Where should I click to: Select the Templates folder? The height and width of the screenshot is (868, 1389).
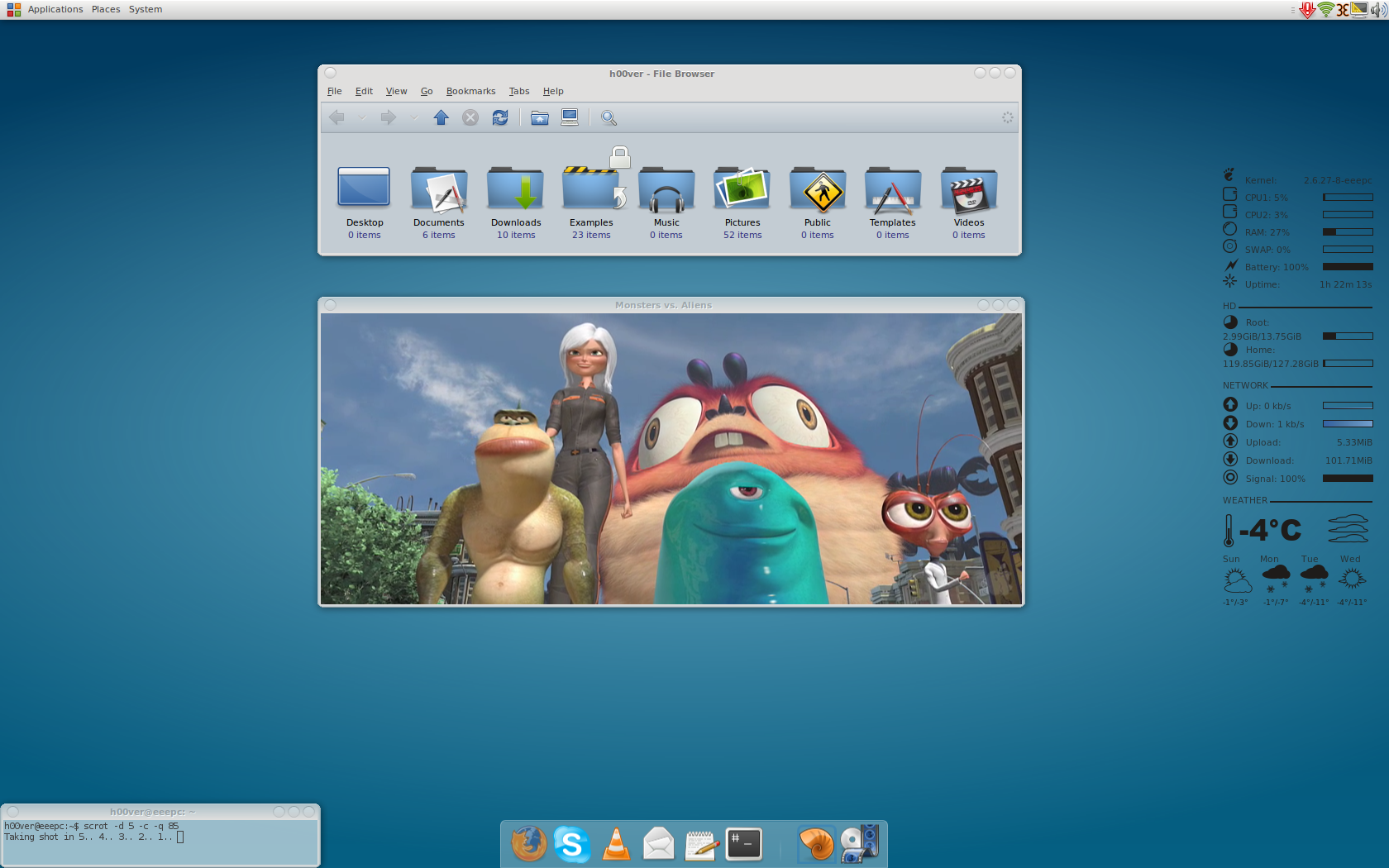(893, 203)
